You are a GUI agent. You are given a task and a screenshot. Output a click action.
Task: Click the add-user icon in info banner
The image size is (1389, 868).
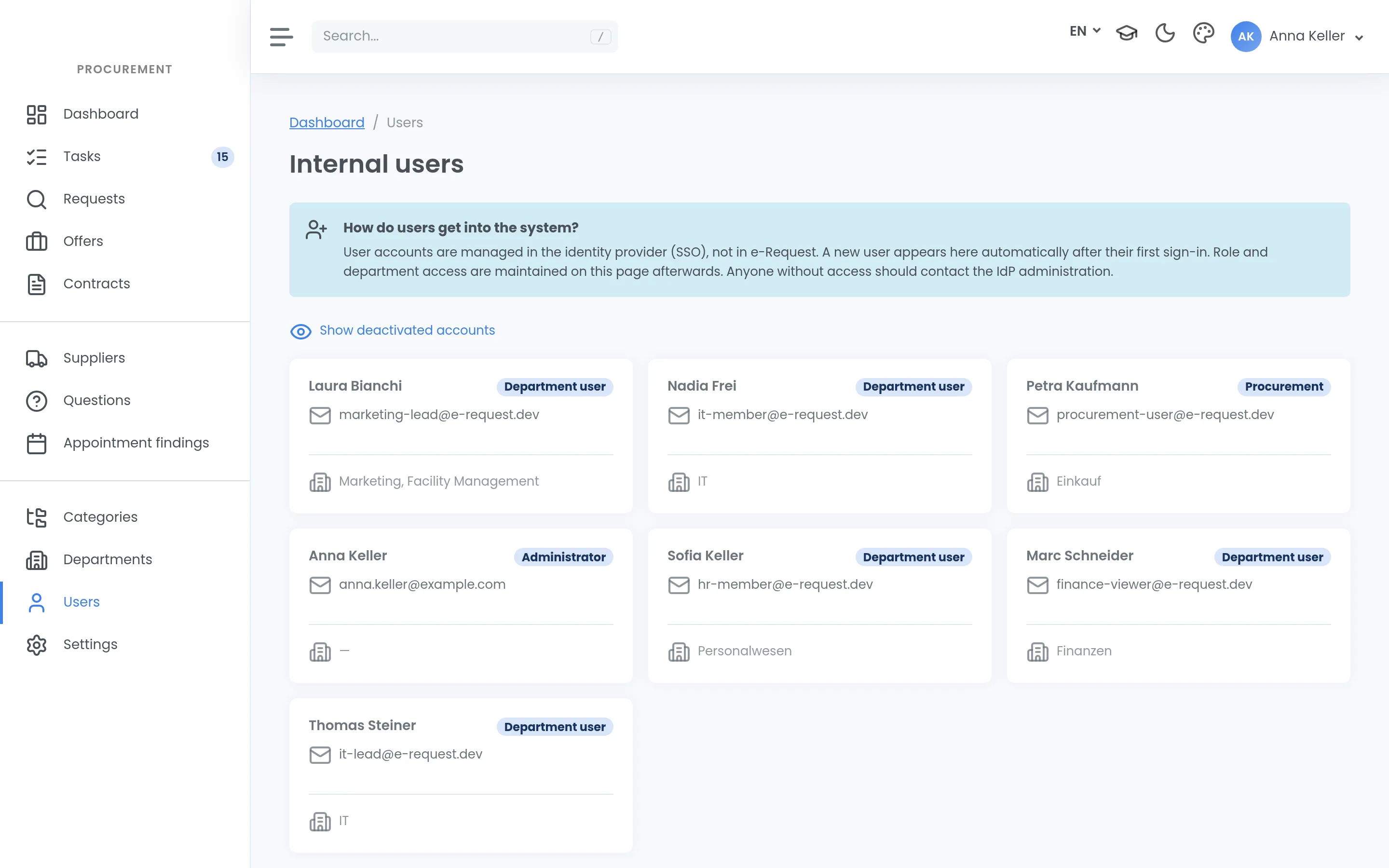click(316, 230)
